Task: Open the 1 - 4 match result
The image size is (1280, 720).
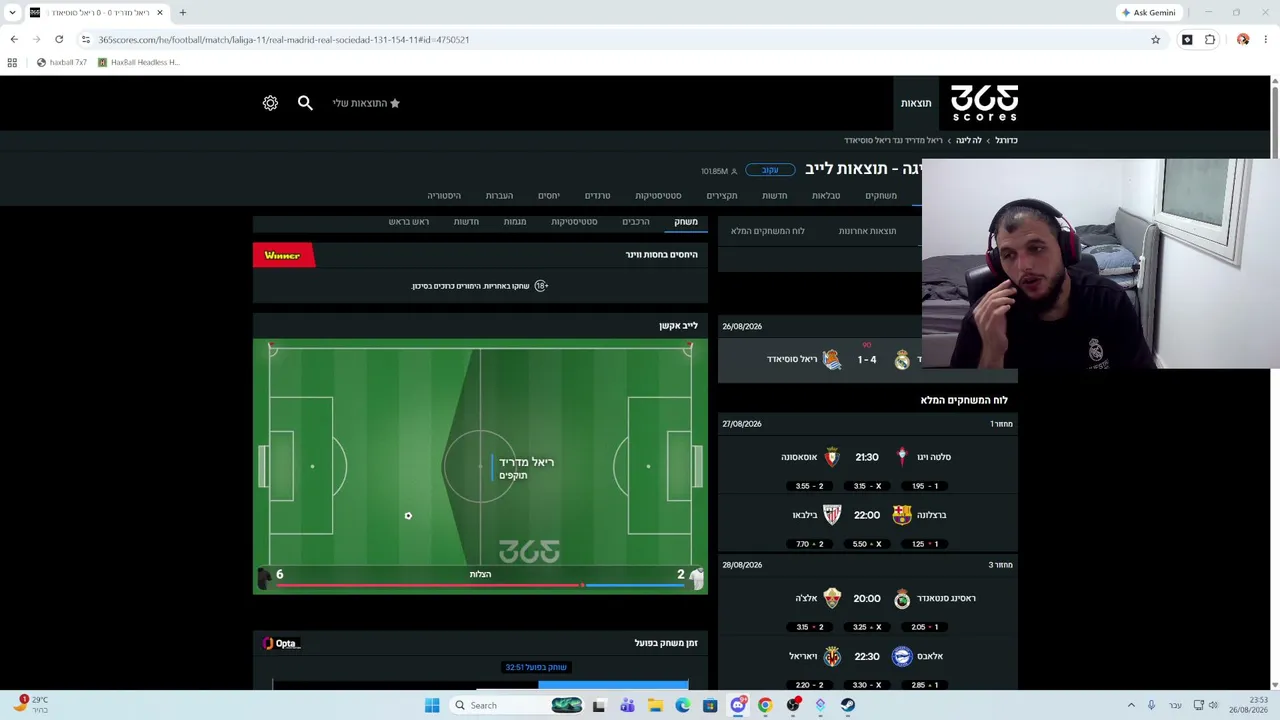Action: point(867,359)
